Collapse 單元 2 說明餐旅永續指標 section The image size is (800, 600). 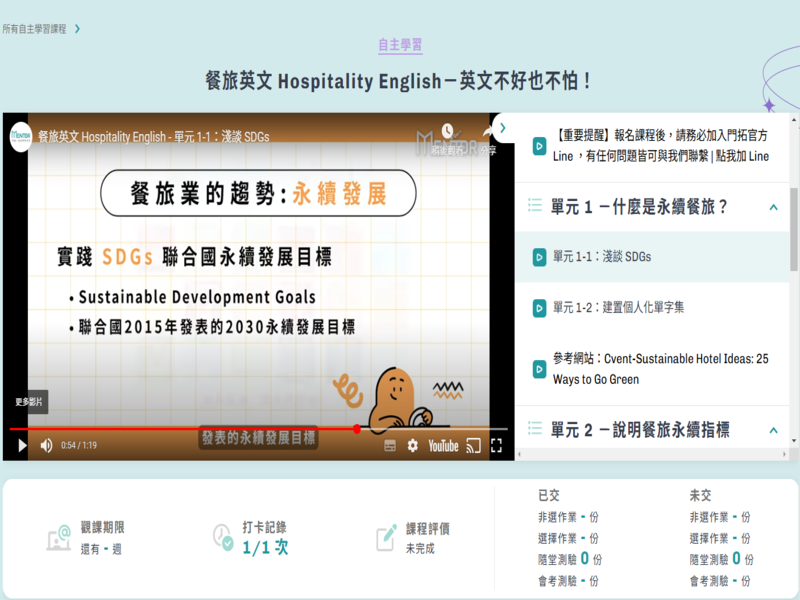(x=773, y=430)
